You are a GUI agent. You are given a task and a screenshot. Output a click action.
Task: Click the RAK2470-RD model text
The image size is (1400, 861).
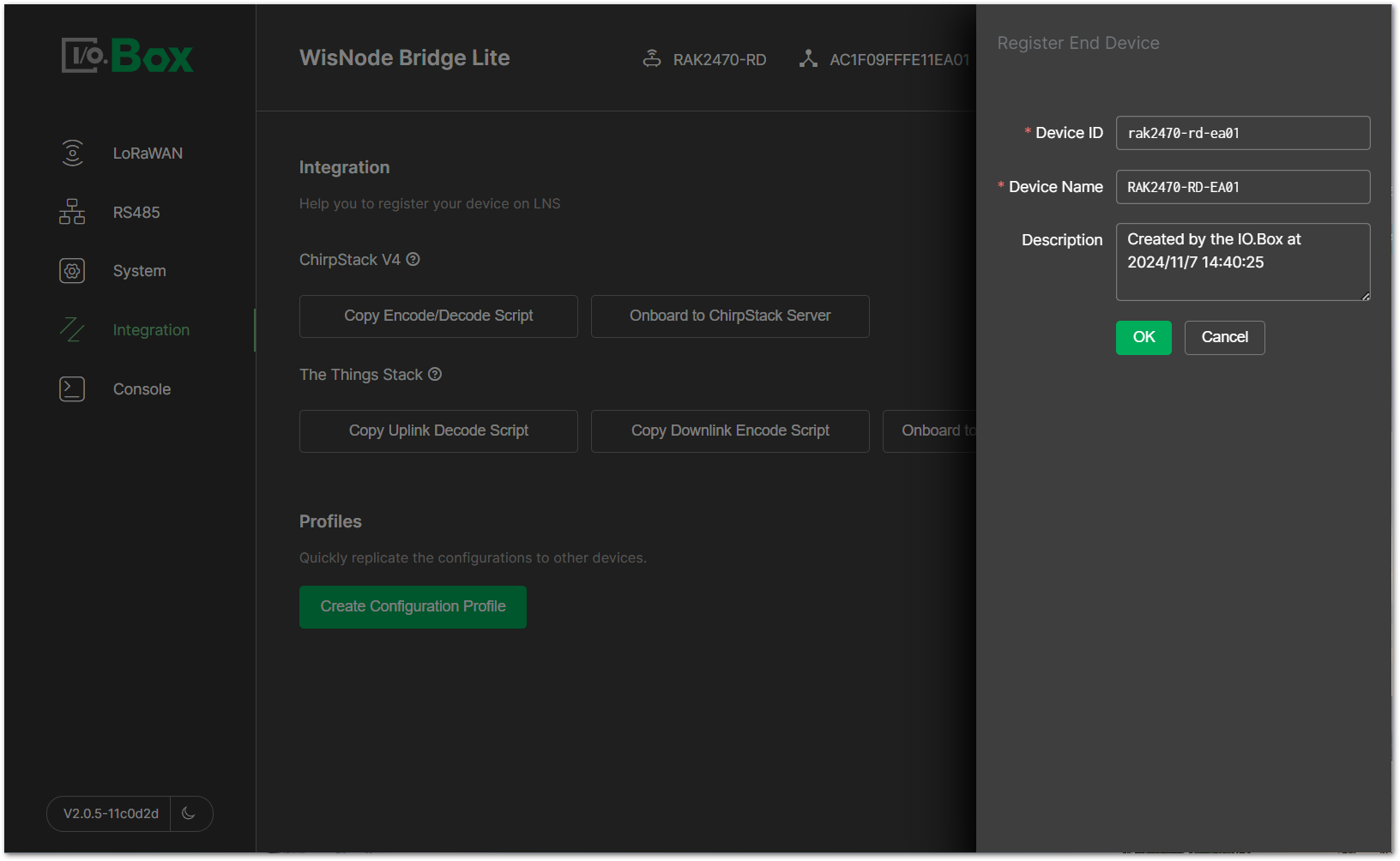click(x=720, y=59)
